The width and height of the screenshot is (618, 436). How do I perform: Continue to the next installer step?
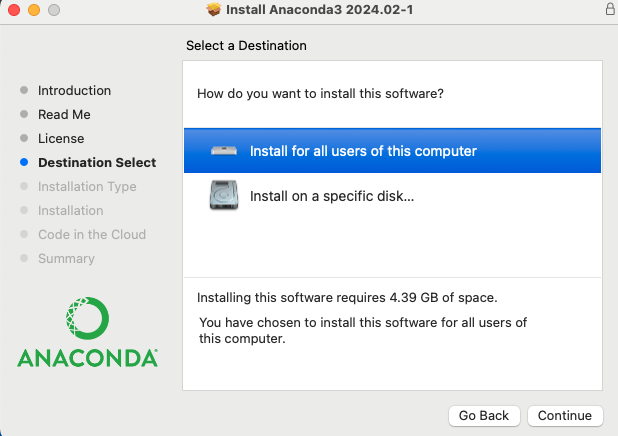coord(565,416)
